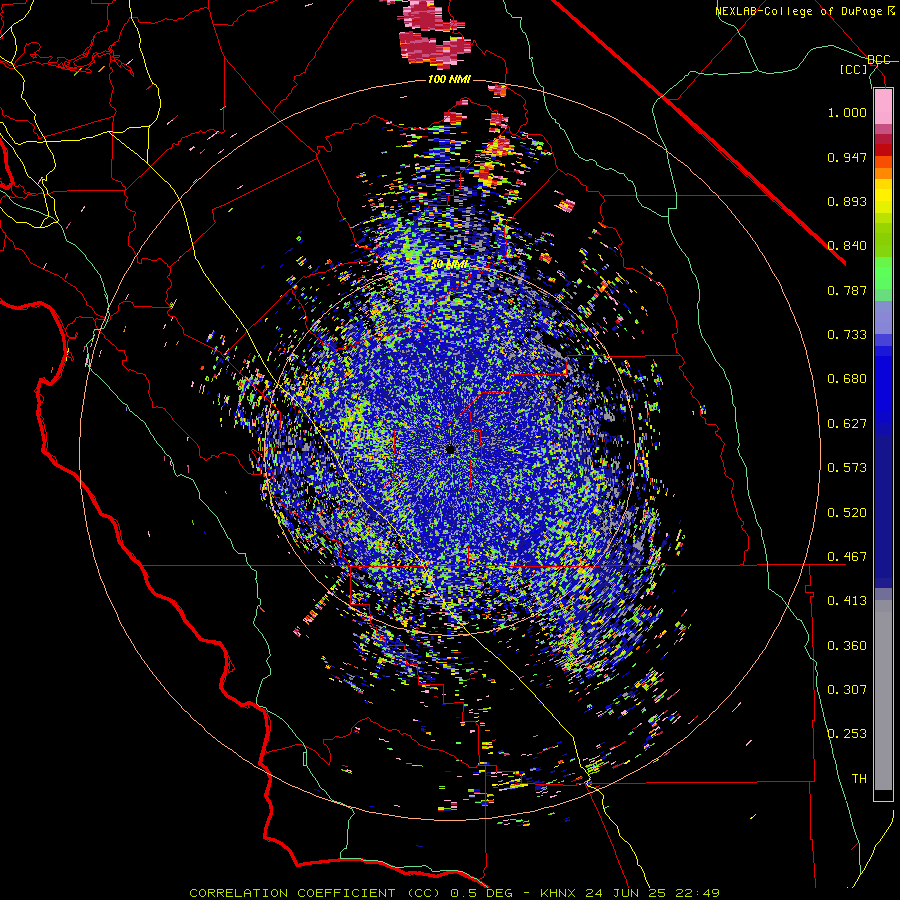
Task: Click the 0.467 legend value
Action: coord(847,557)
